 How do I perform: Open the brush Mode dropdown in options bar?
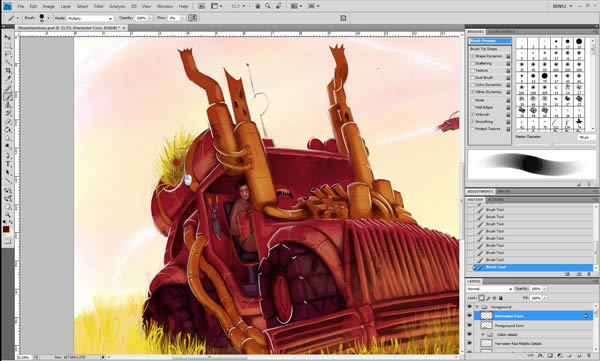pos(90,18)
